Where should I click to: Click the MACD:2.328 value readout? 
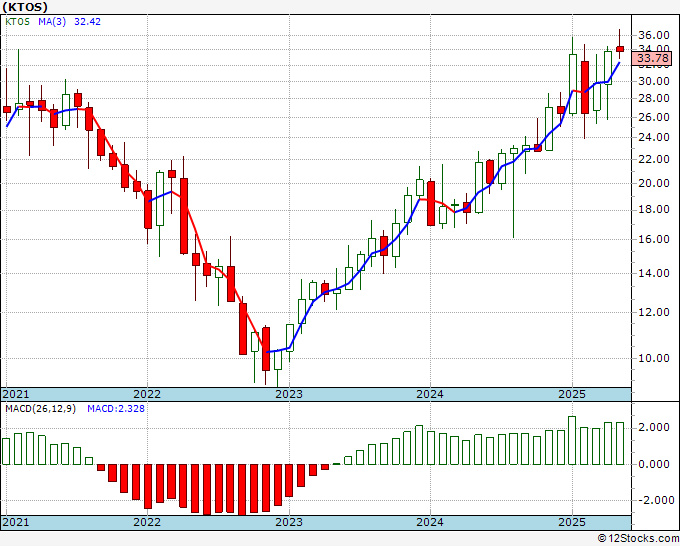[116, 409]
